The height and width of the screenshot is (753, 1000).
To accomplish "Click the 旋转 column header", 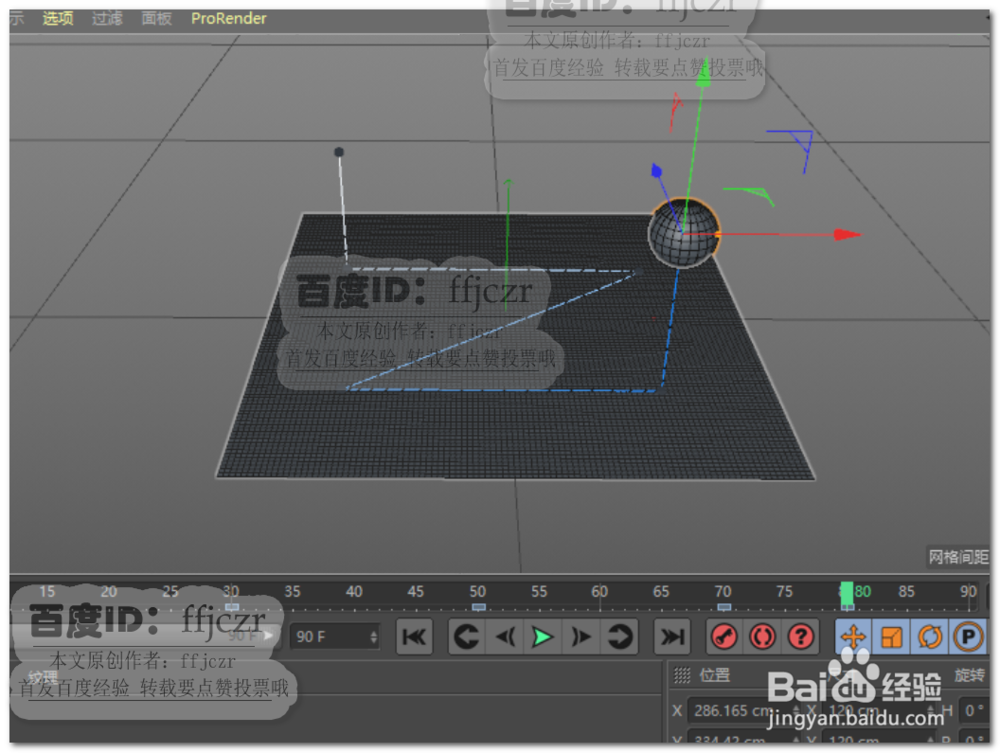I will 969,675.
